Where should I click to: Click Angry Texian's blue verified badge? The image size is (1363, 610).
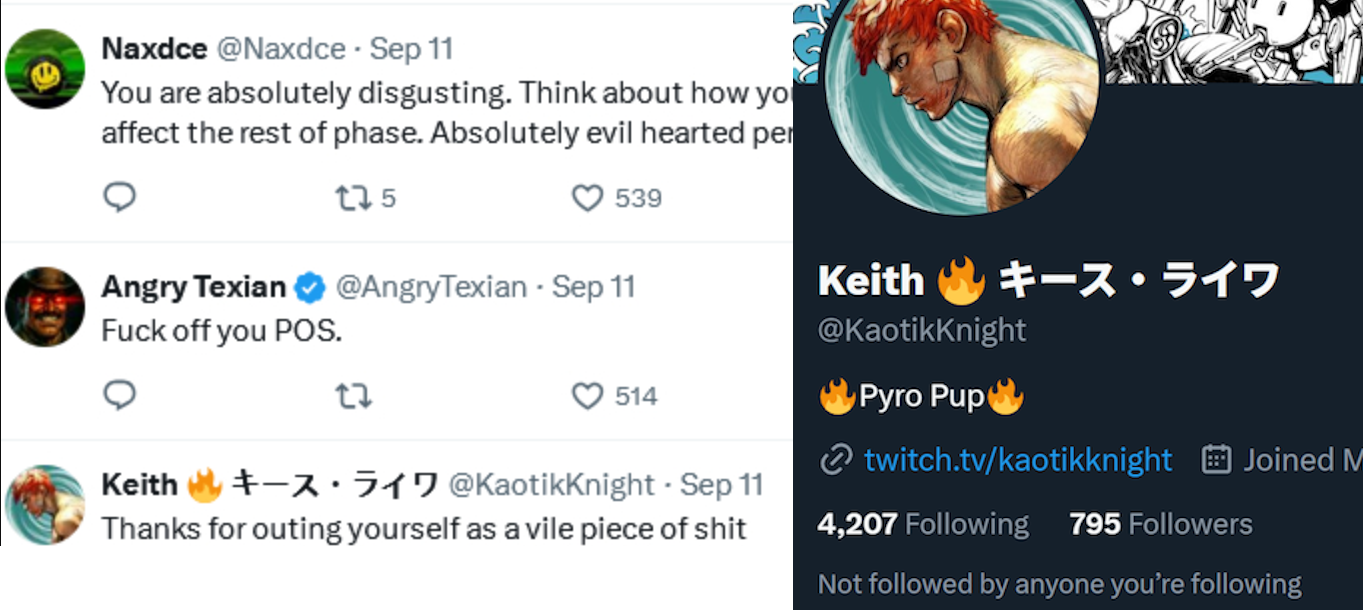point(310,288)
